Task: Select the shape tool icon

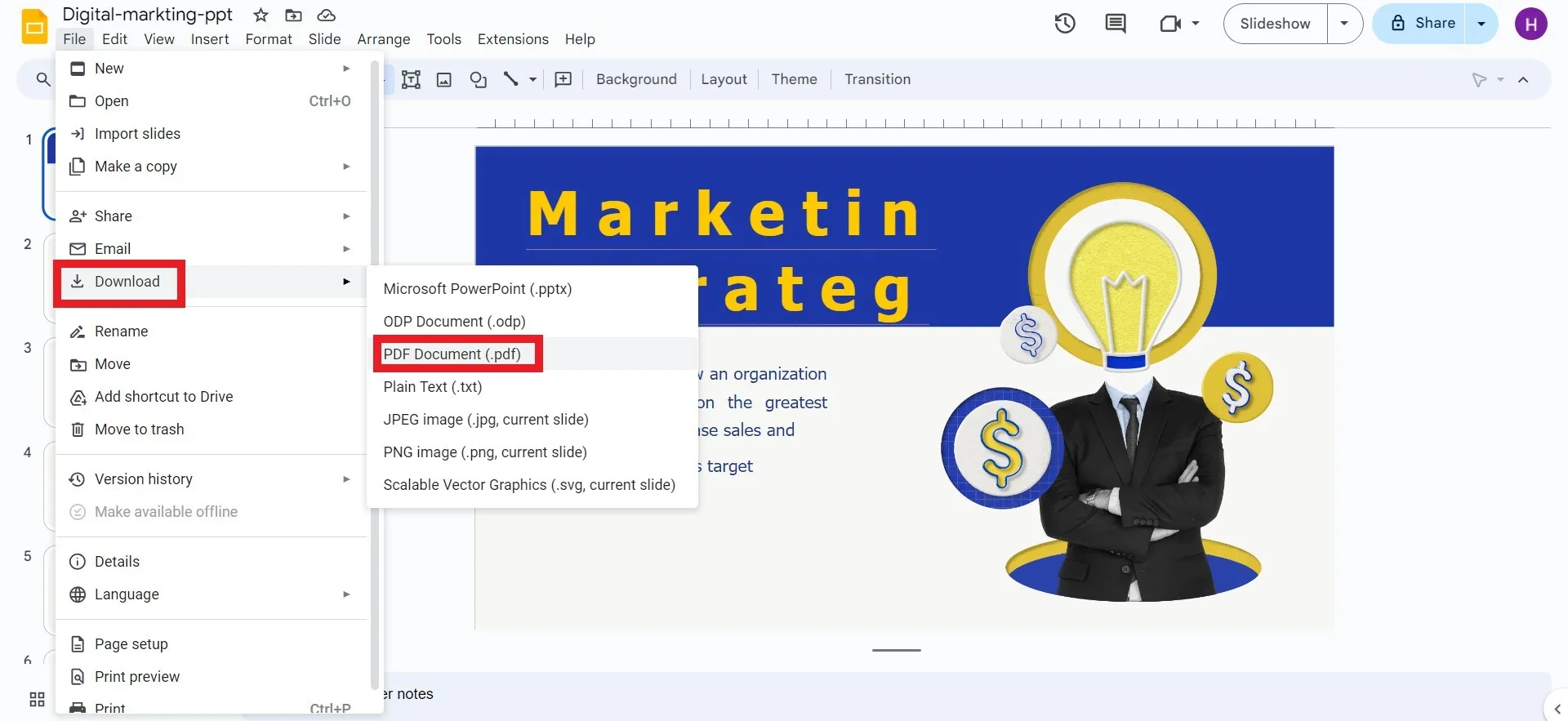Action: (x=479, y=79)
